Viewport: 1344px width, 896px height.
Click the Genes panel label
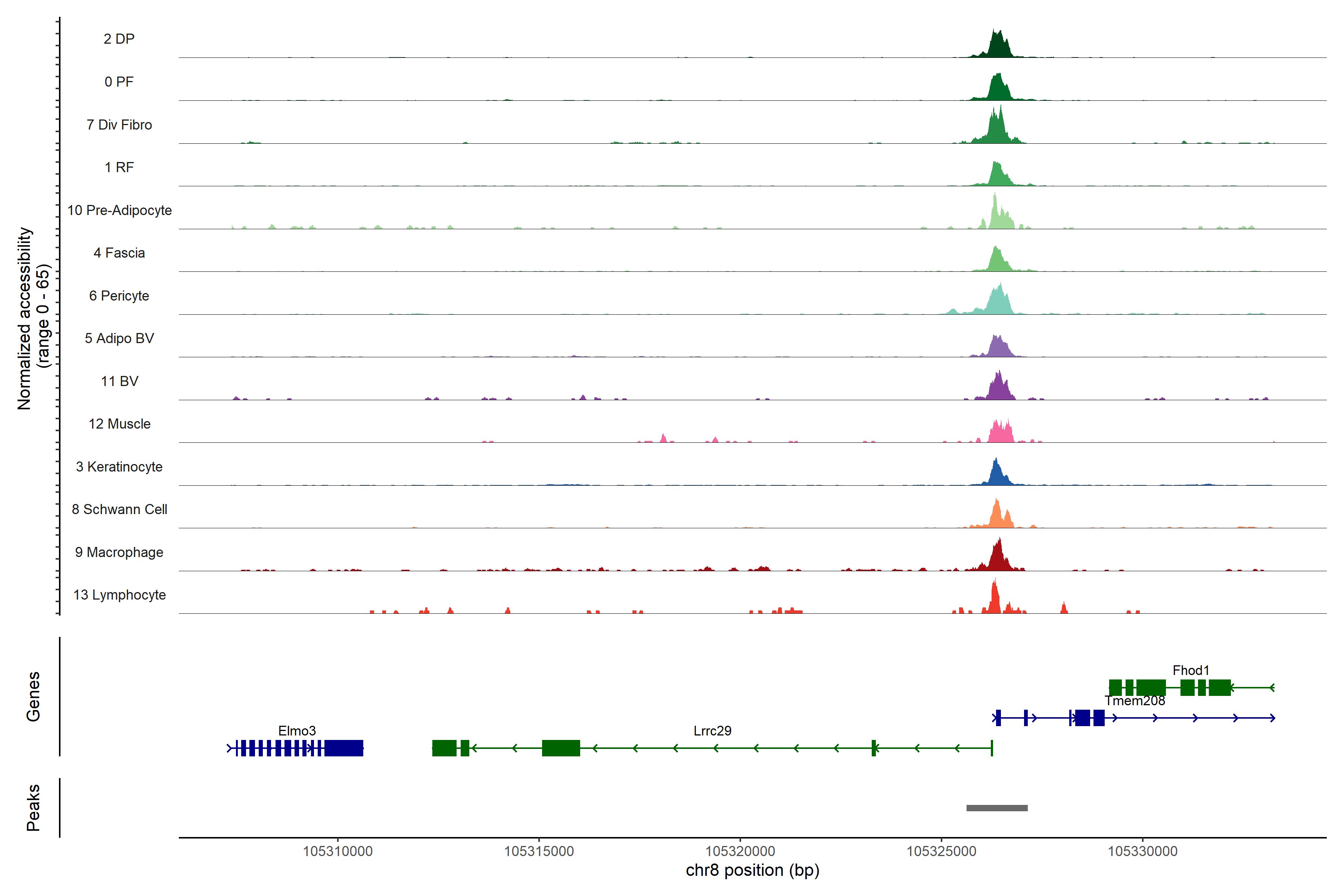33,697
